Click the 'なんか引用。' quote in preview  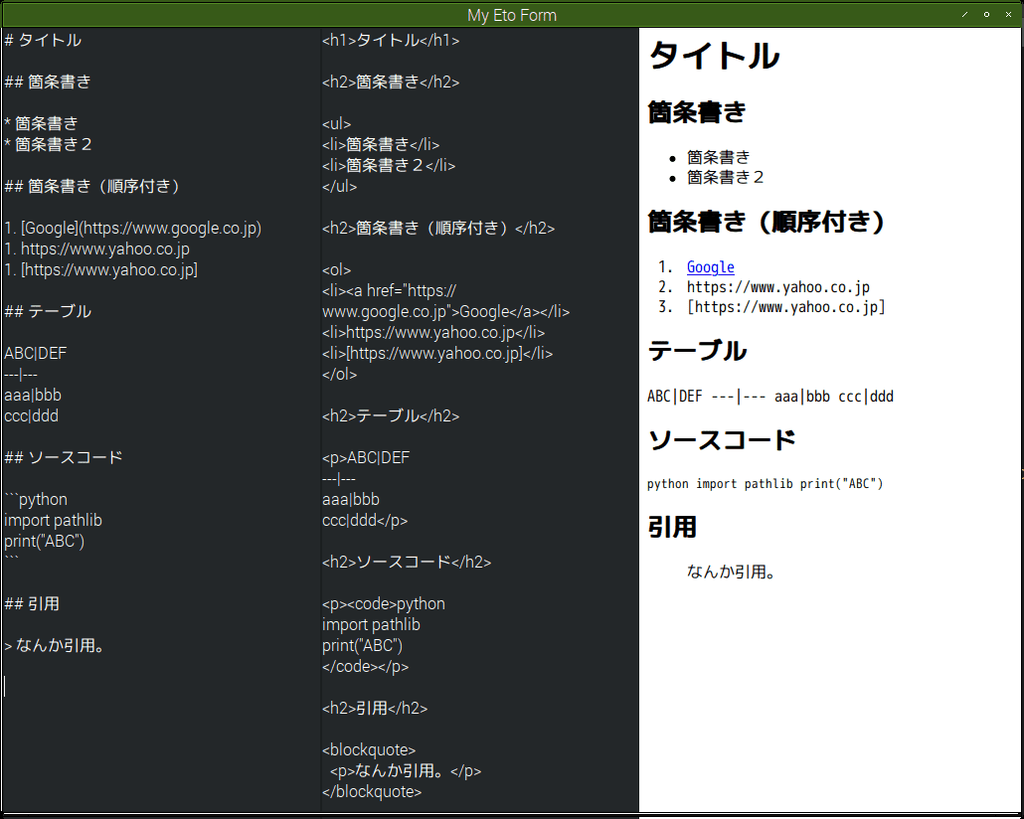point(731,572)
